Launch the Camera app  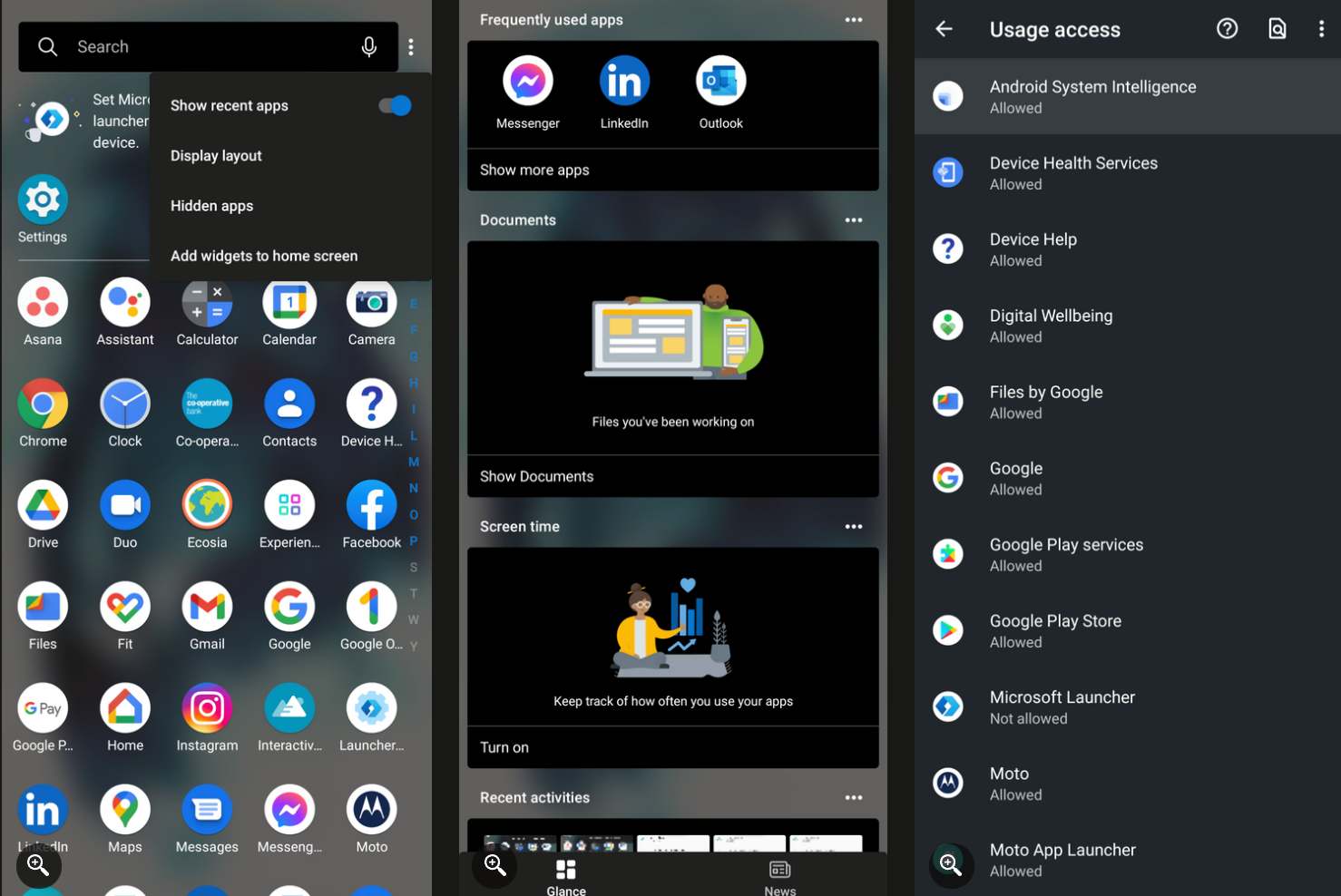click(x=372, y=312)
